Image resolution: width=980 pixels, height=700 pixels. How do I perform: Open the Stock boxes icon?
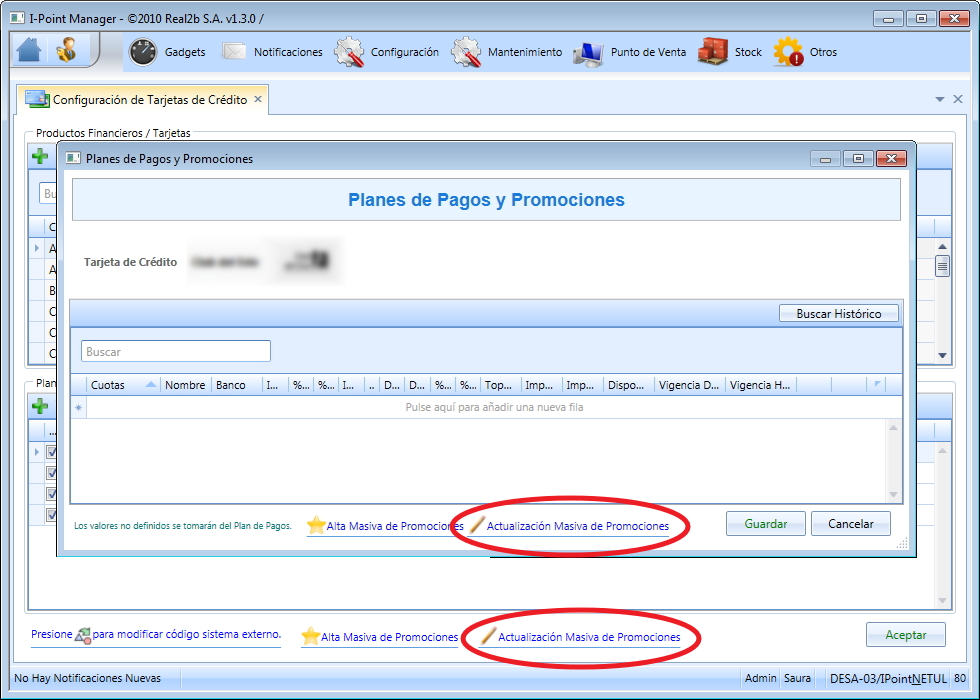click(713, 51)
